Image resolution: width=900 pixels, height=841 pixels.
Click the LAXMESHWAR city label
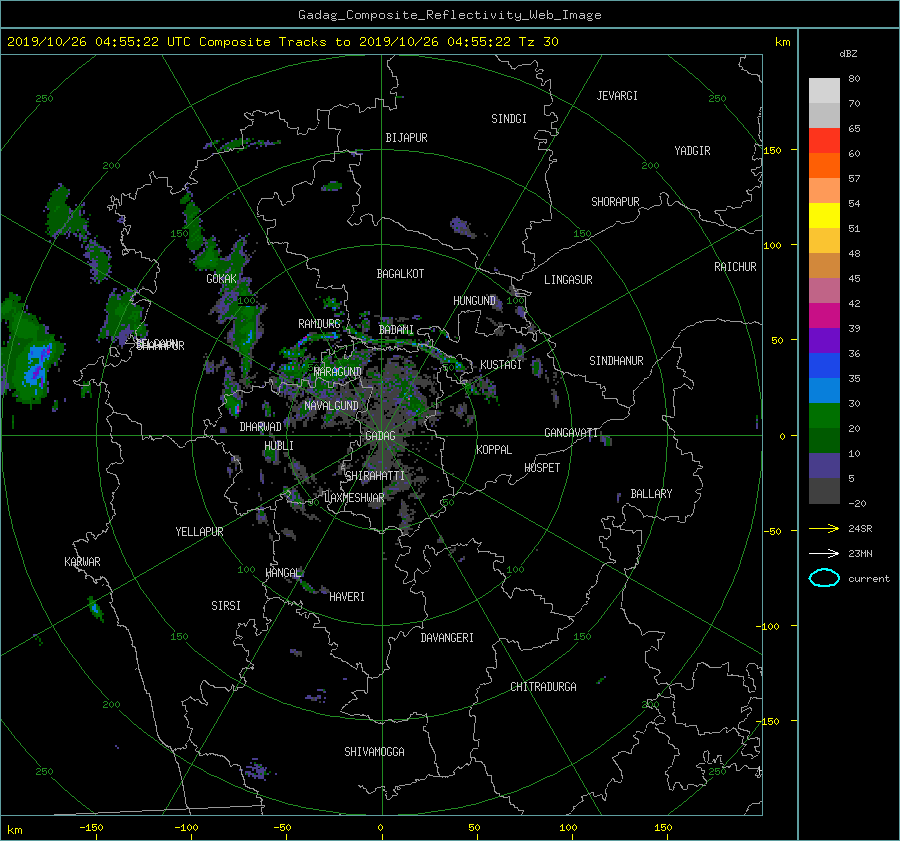[x=354, y=498]
